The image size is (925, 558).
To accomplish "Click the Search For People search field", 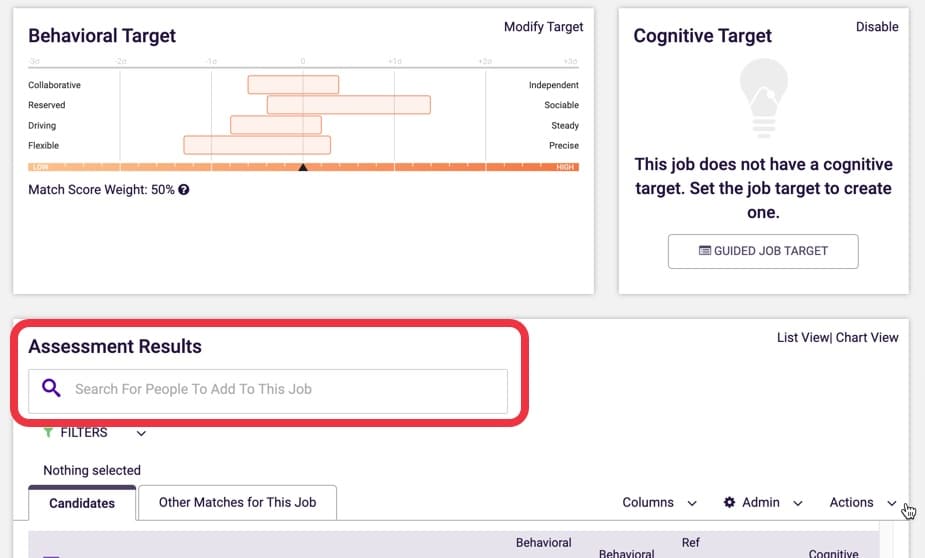I will 268,391.
